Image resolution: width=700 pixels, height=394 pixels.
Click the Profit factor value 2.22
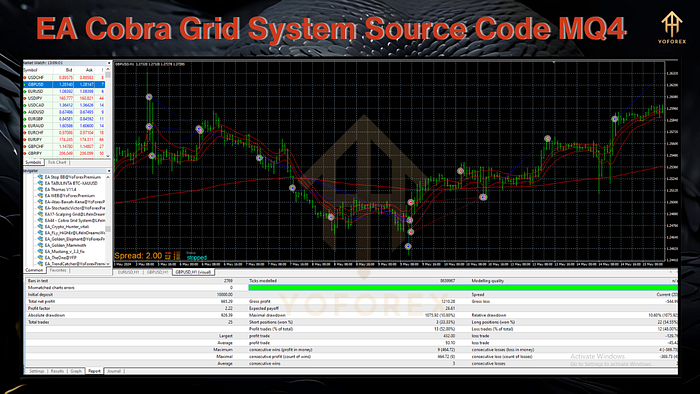[229, 308]
